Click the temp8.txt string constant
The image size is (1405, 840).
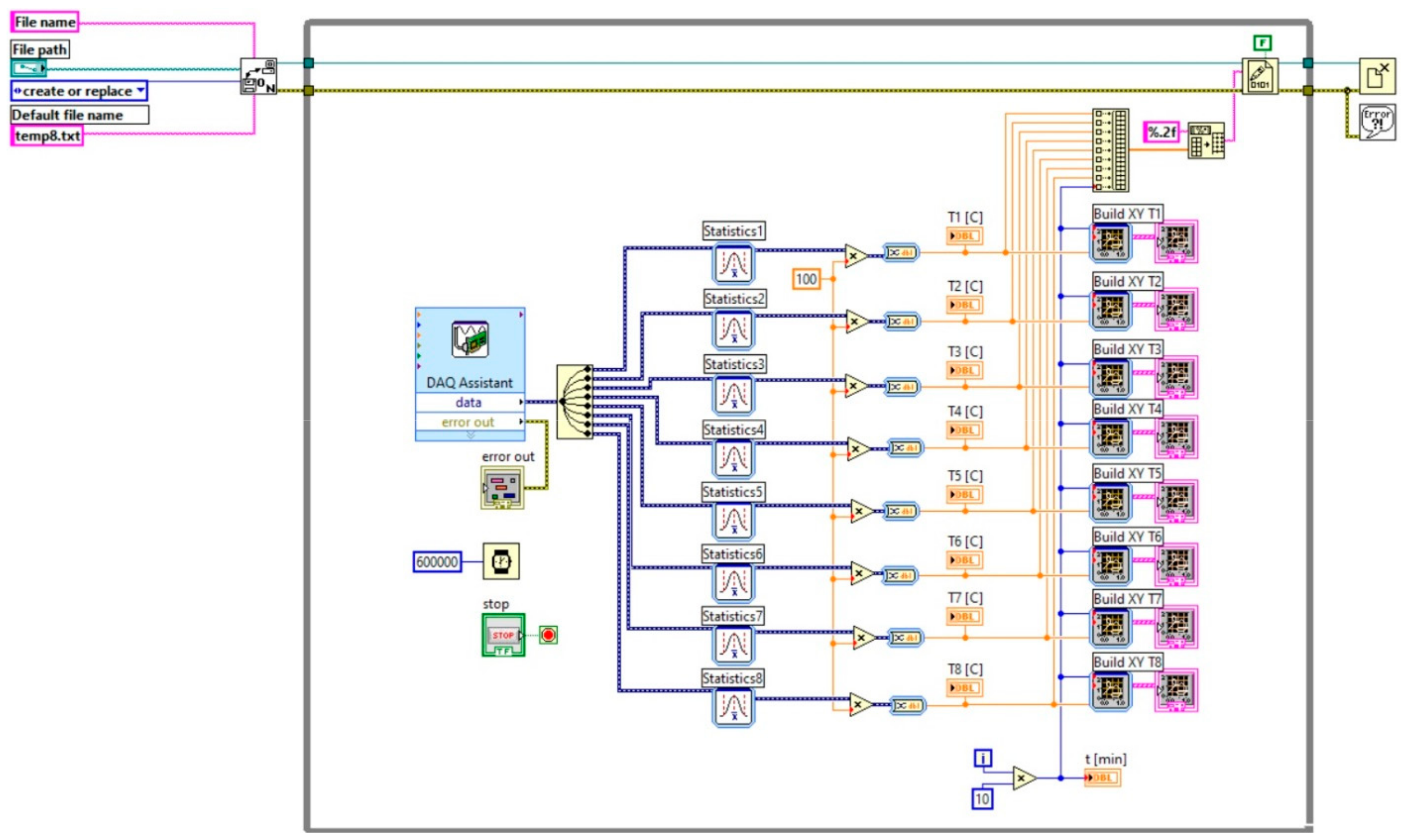click(47, 136)
